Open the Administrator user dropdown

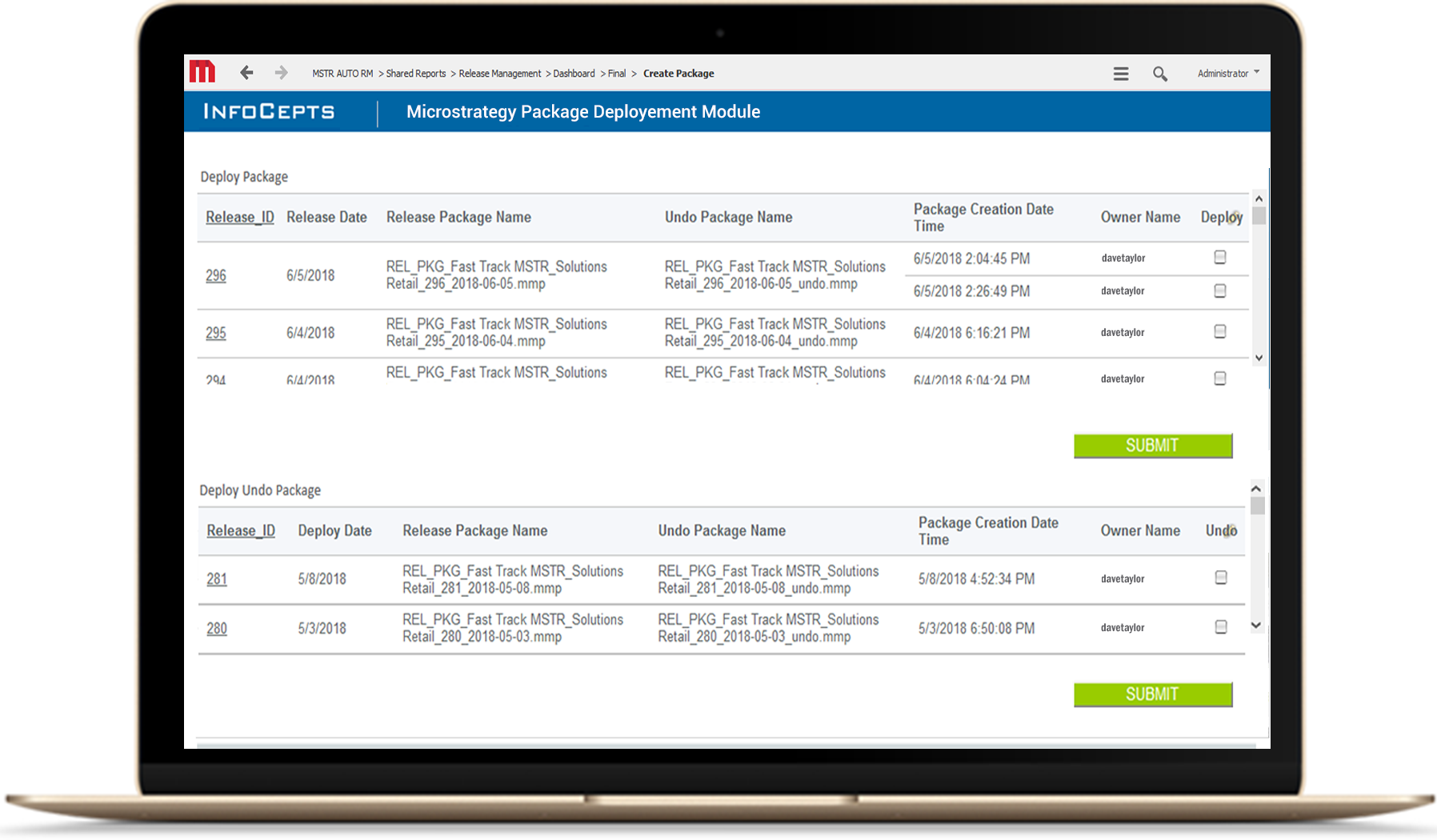click(x=1228, y=73)
